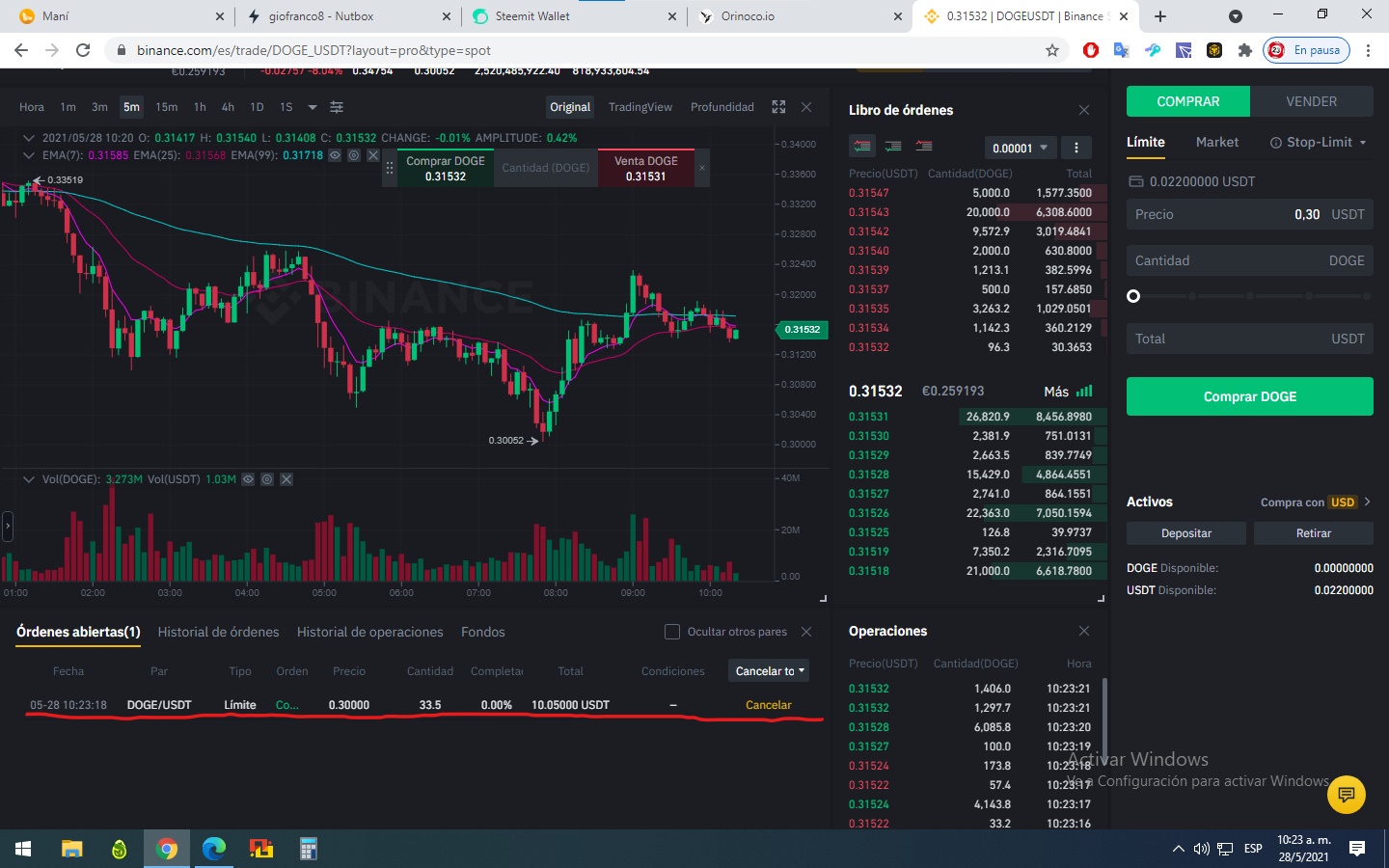The width and height of the screenshot is (1389, 868).
Task: Expand the chart to fullscreen
Action: click(x=778, y=107)
